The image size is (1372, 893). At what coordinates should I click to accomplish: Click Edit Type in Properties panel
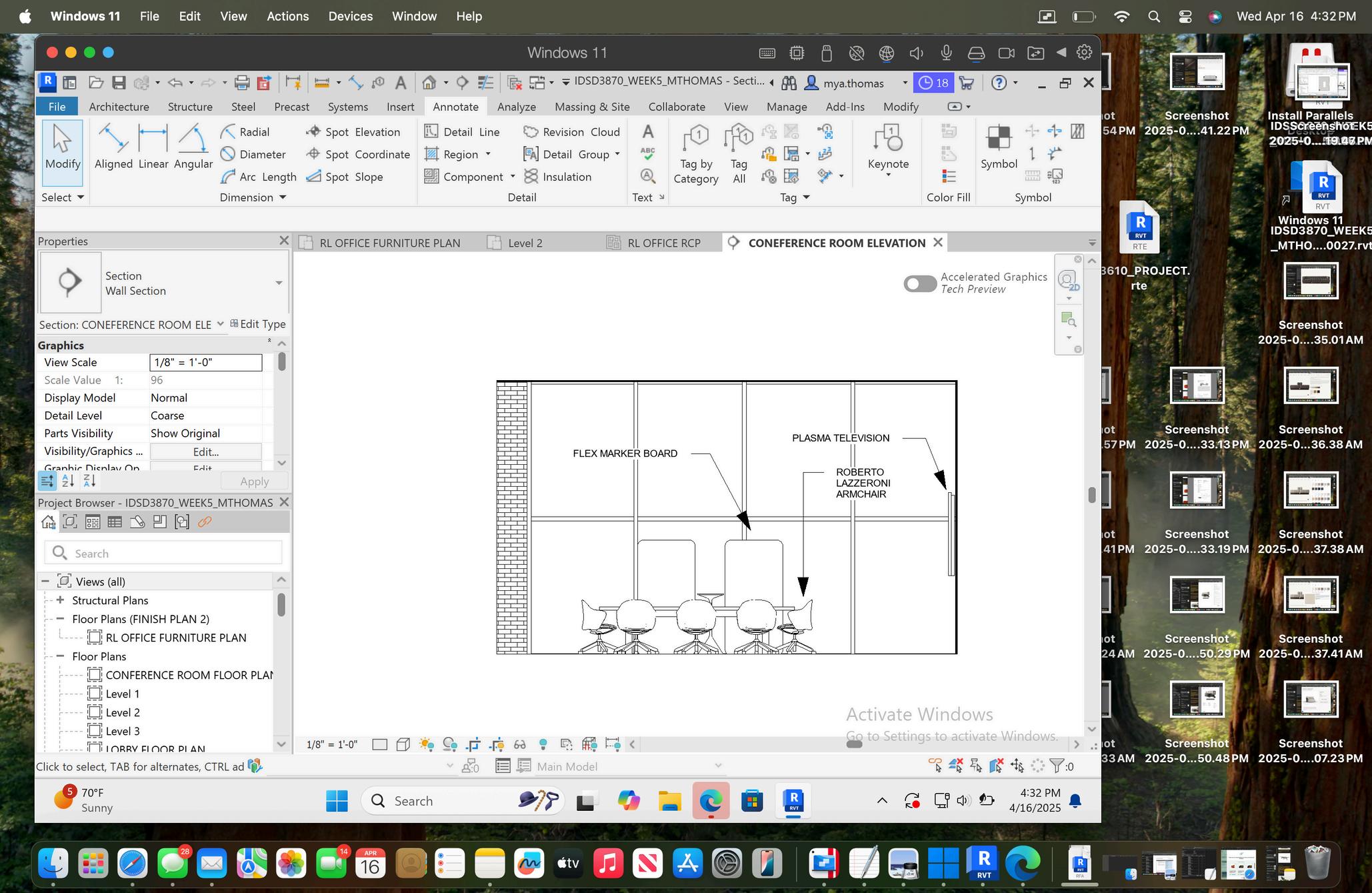[258, 324]
